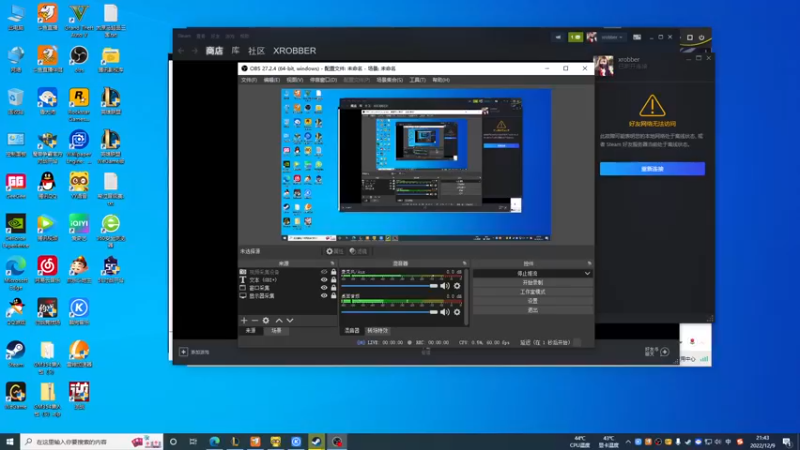Open Steam library tab in Steam window

[235, 51]
